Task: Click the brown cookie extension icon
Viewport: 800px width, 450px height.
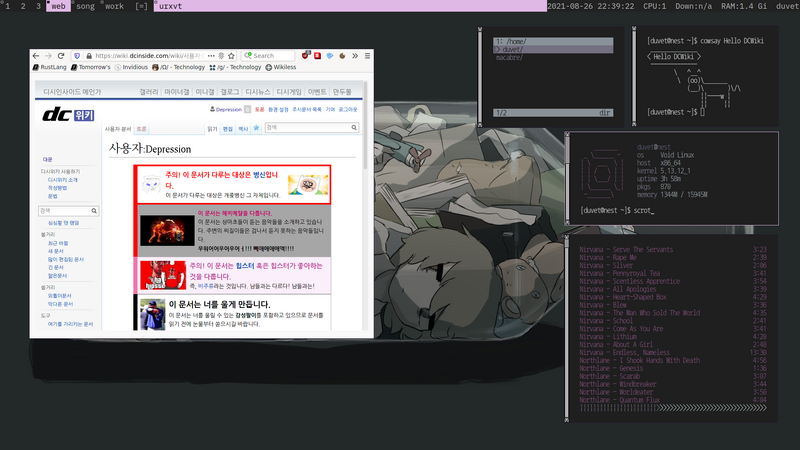Action: pos(342,56)
